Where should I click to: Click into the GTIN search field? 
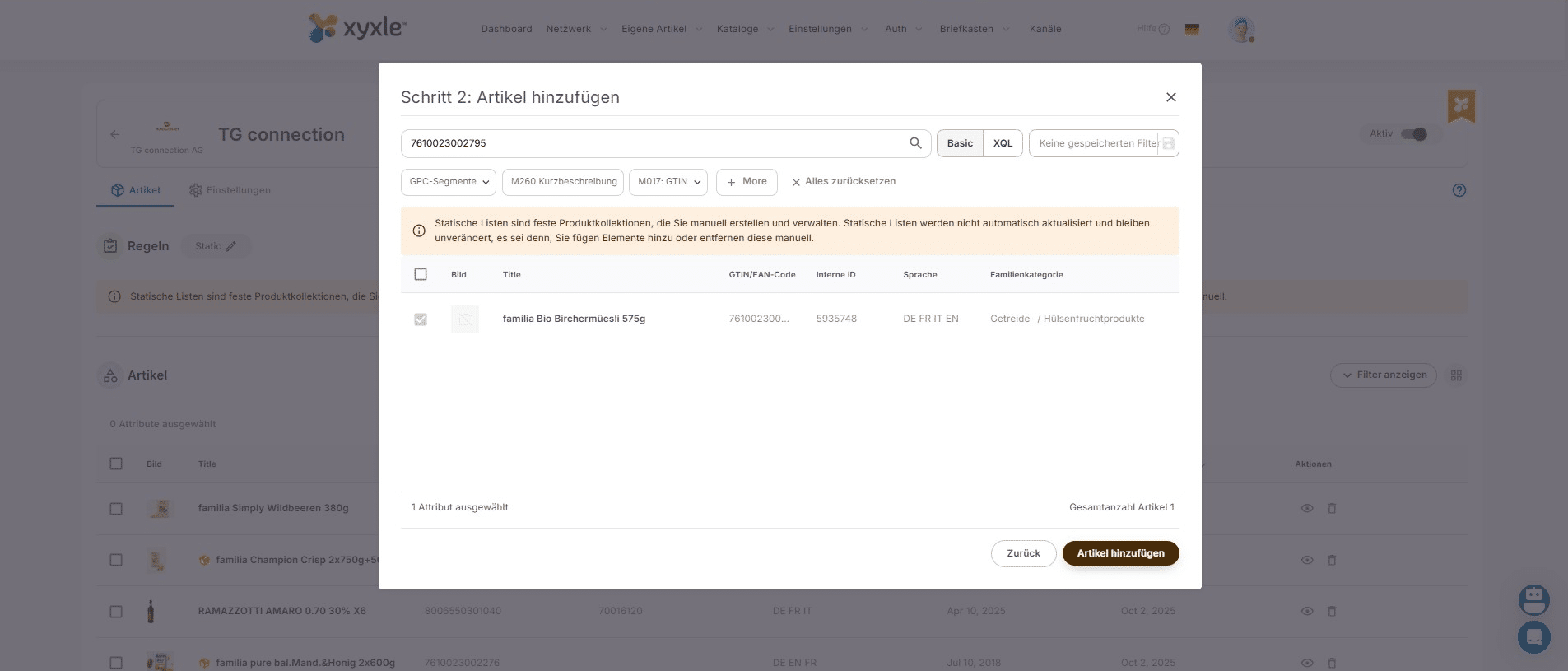pos(654,143)
